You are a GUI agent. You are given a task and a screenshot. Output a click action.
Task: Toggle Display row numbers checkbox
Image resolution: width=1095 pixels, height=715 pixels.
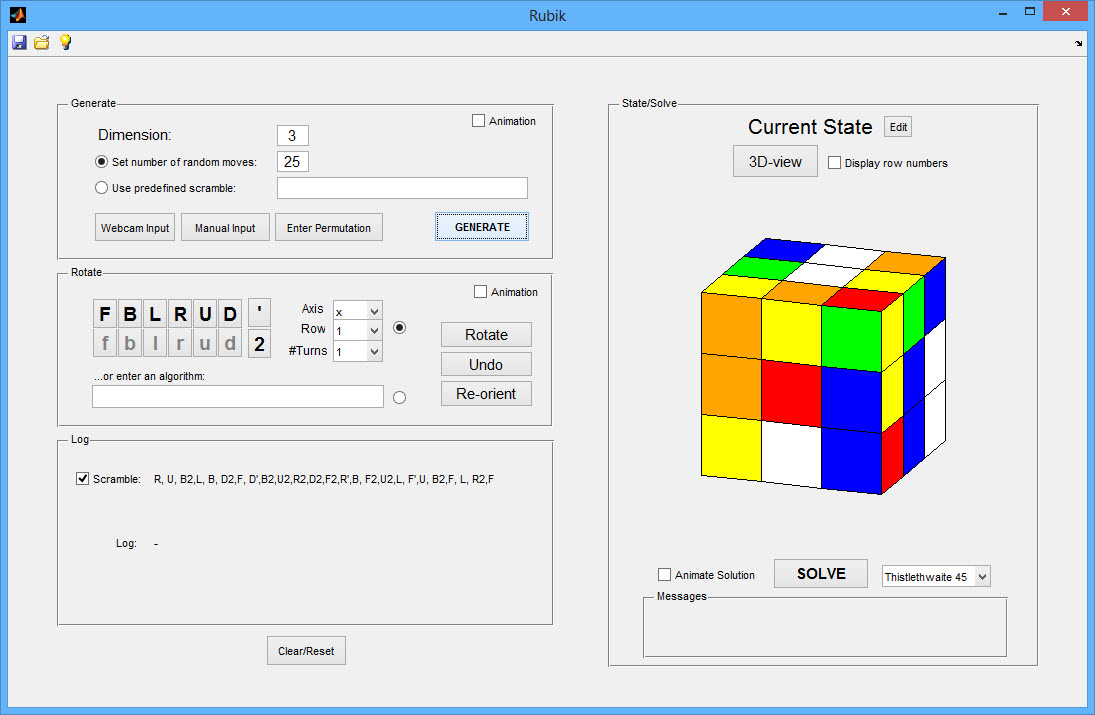pyautogui.click(x=835, y=163)
